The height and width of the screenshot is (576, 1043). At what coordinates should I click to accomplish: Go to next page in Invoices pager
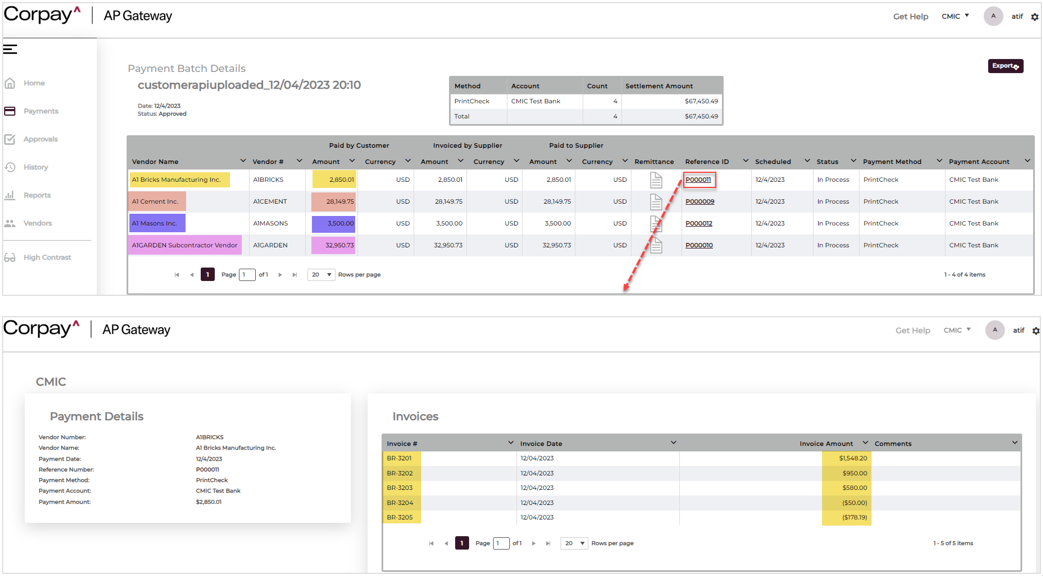[533, 543]
